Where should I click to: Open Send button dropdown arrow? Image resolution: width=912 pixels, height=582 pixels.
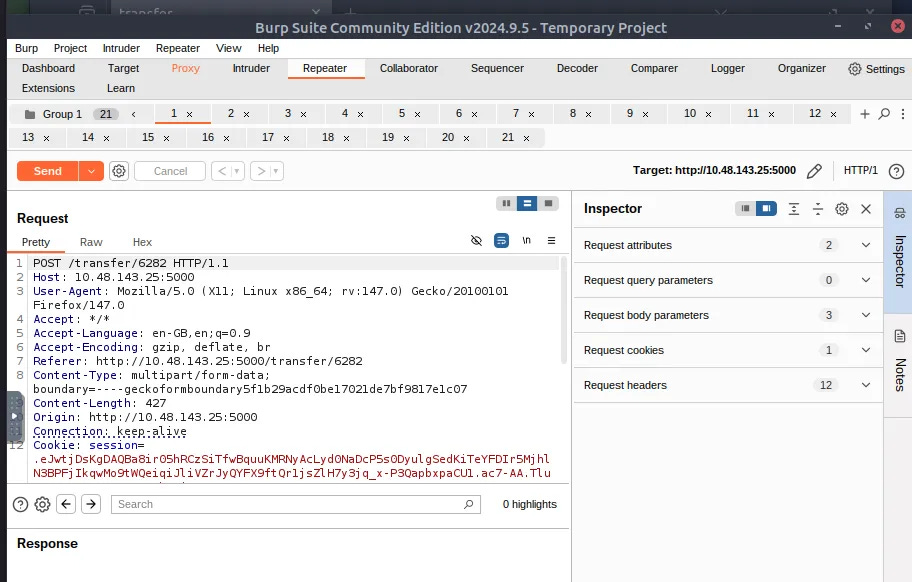[91, 171]
